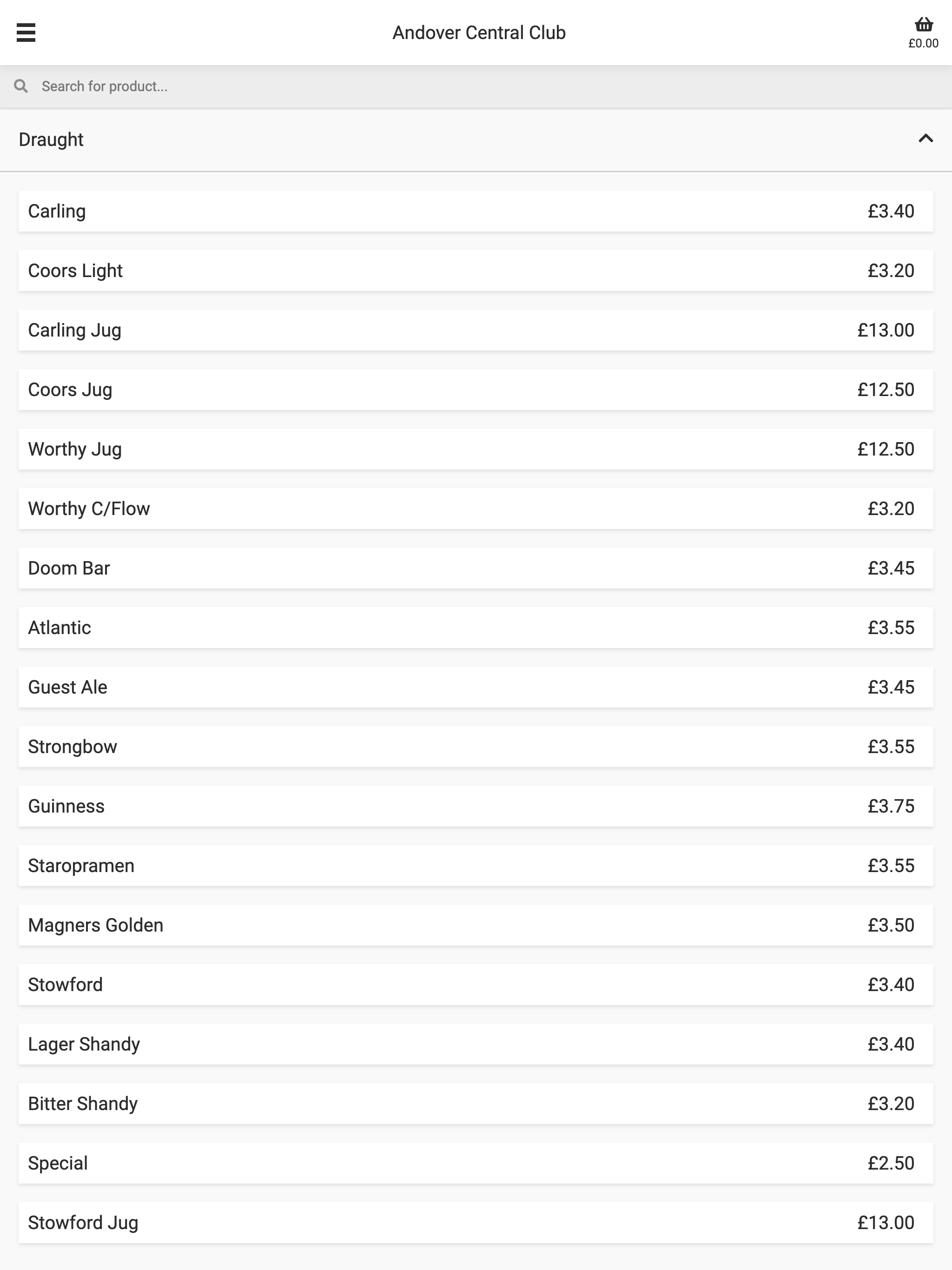Select Worthy C/Flow
Image resolution: width=952 pixels, height=1270 pixels.
click(476, 509)
